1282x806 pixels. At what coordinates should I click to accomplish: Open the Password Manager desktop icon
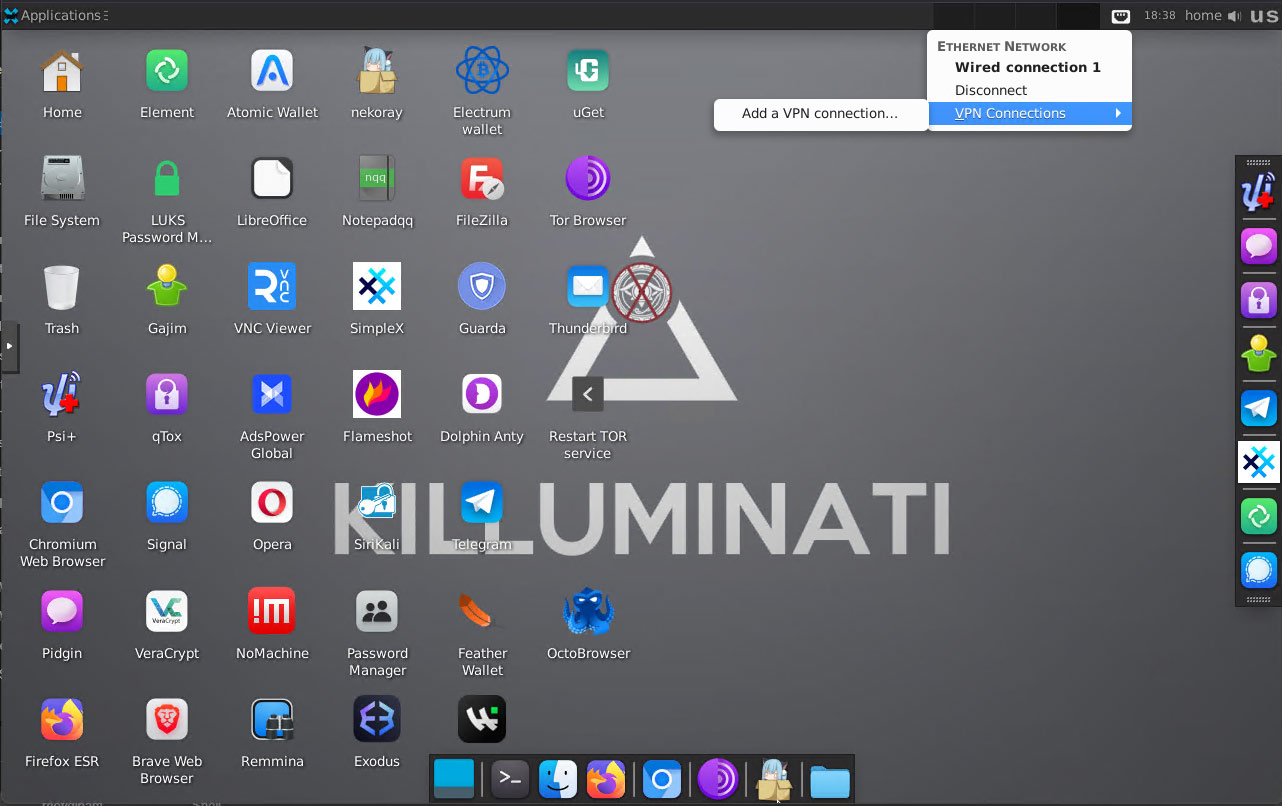[x=377, y=611]
